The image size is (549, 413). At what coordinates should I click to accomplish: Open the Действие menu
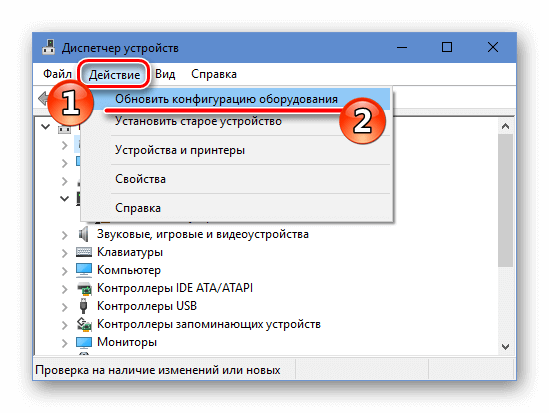pyautogui.click(x=114, y=75)
